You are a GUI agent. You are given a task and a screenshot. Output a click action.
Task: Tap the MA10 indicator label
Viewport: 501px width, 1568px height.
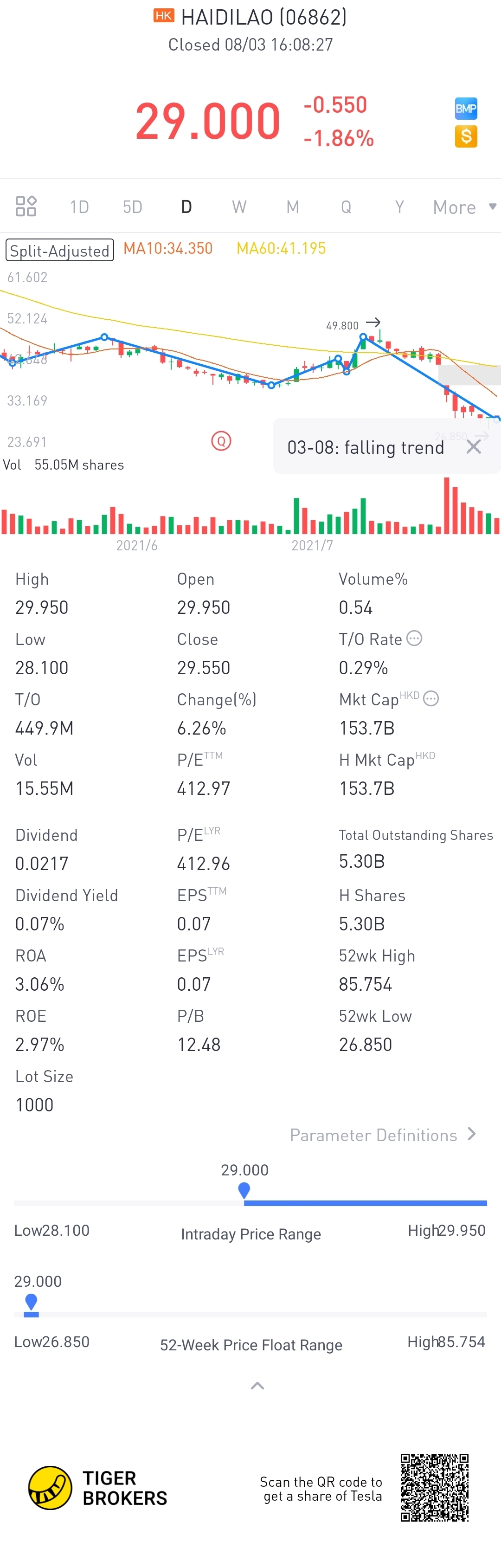[168, 248]
